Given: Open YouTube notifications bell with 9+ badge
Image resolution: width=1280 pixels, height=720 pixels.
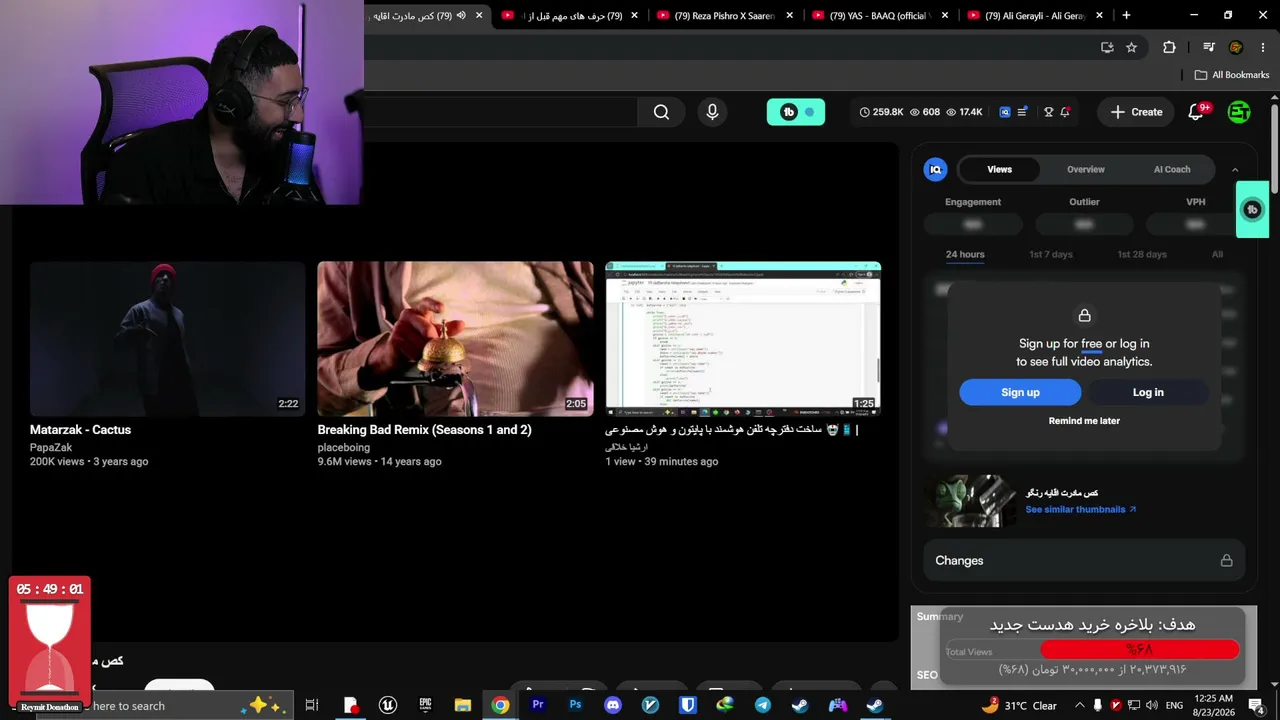Looking at the screenshot, I should click(1196, 112).
